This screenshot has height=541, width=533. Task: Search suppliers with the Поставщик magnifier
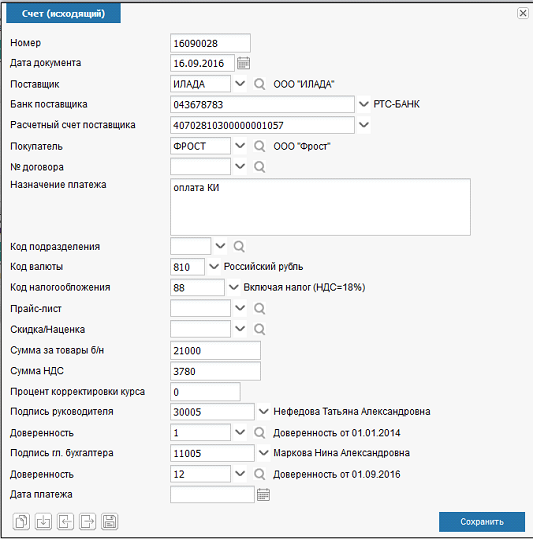pos(259,84)
